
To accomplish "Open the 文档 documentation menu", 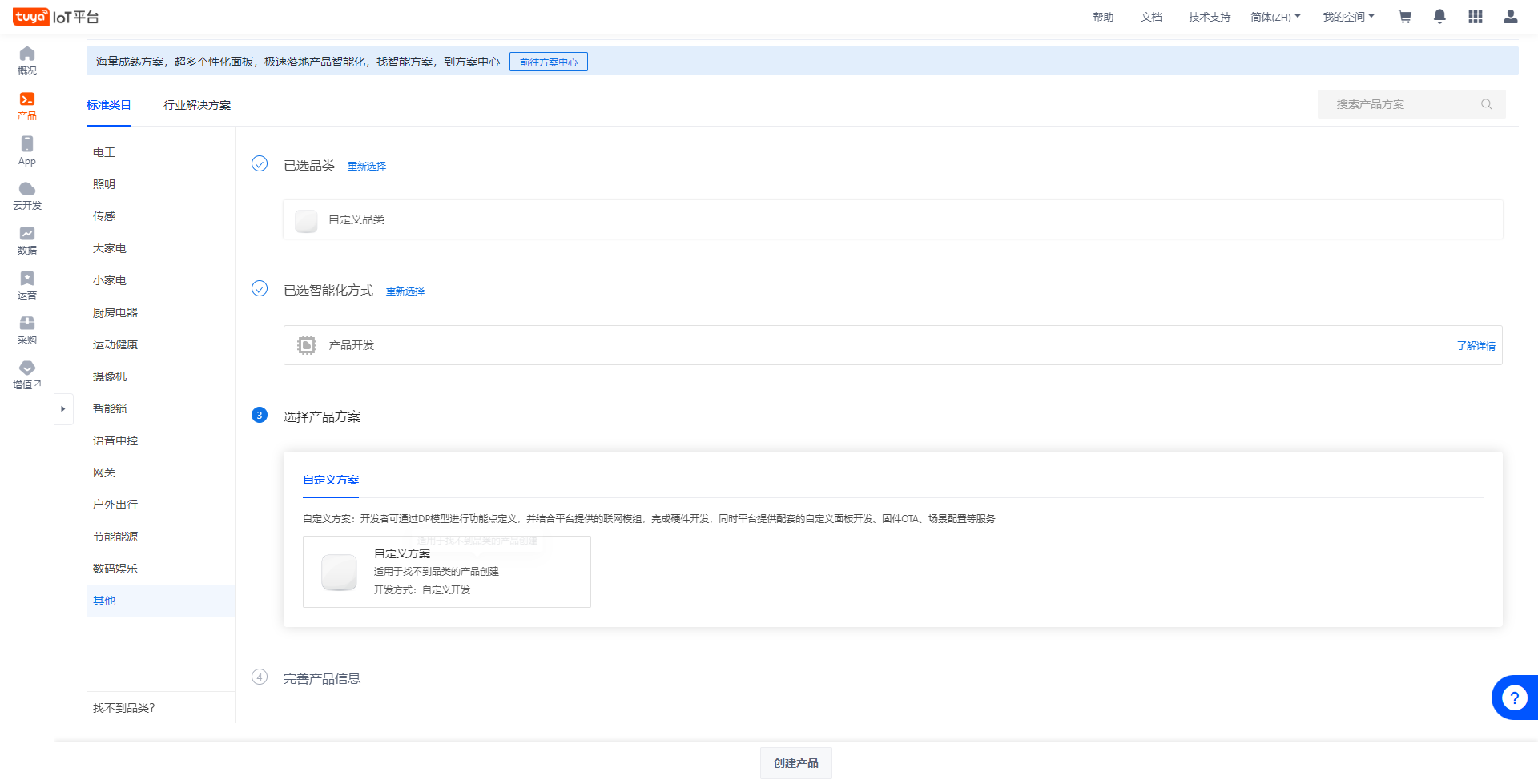I will click(1151, 17).
